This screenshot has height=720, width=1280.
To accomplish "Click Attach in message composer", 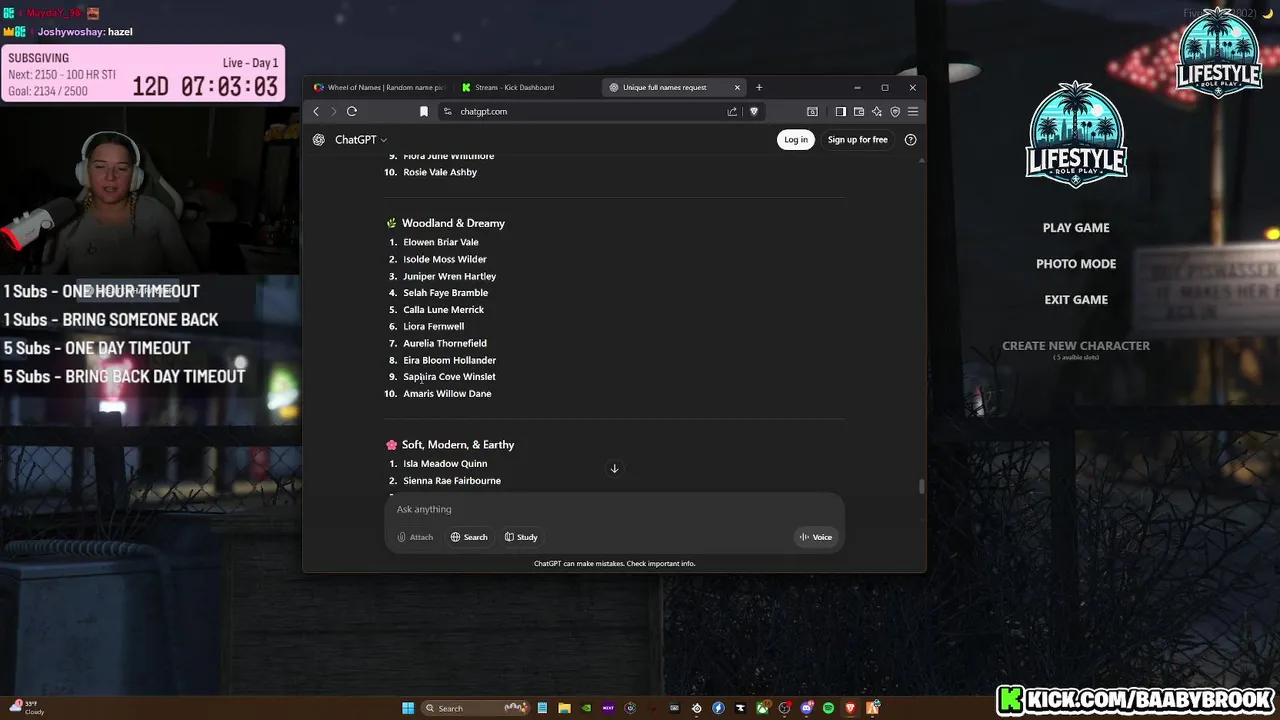I will click(415, 537).
